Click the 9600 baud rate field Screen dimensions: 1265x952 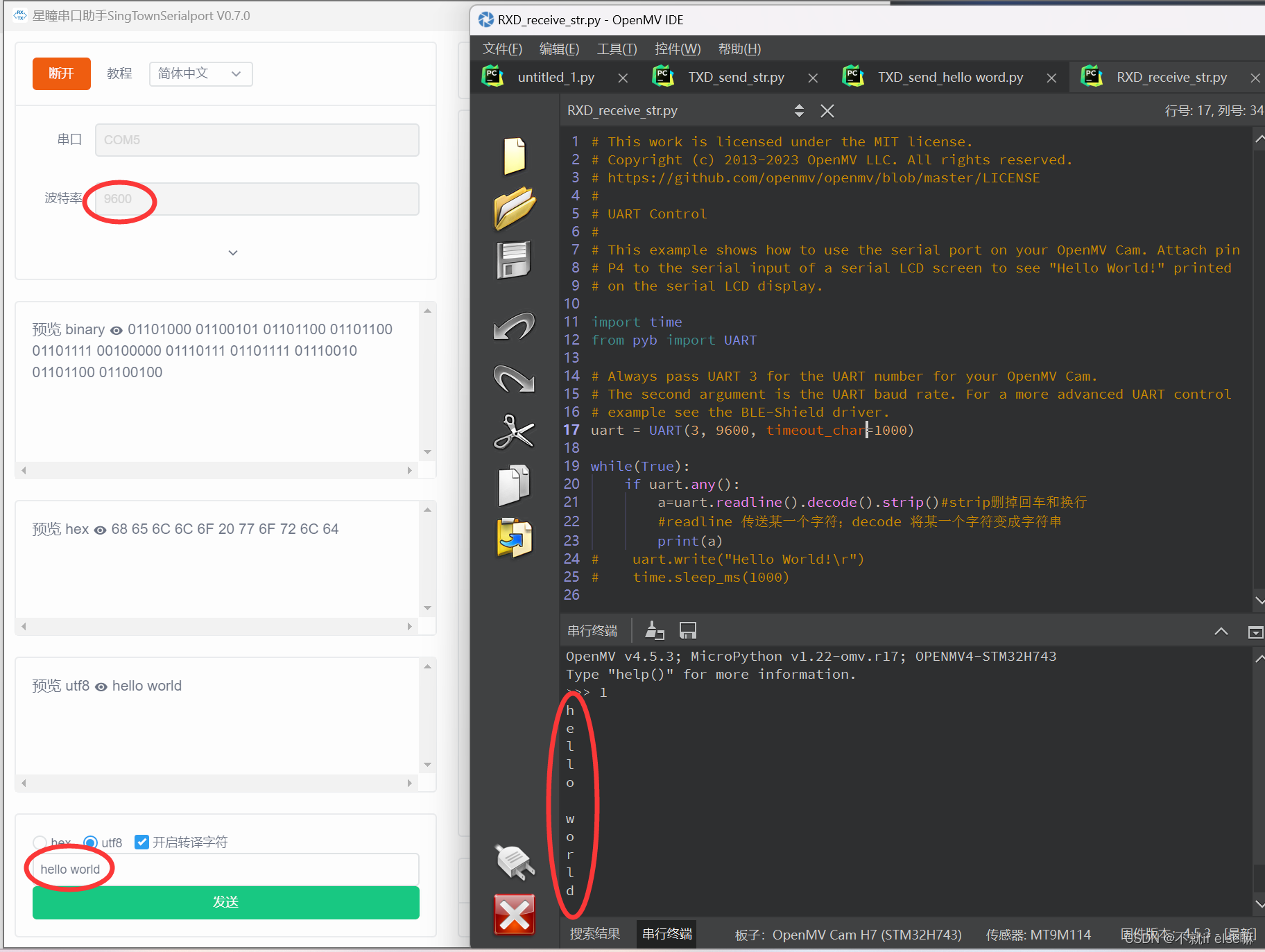coord(257,199)
